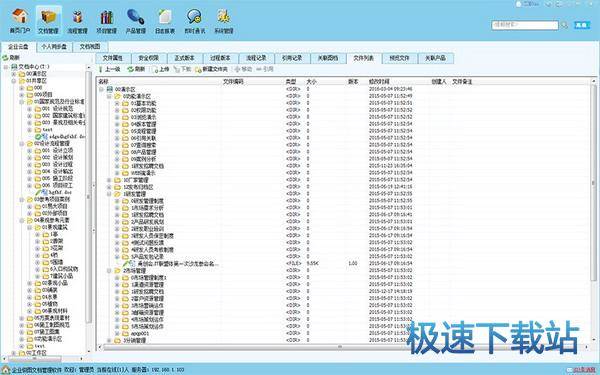Viewport: 600px width, 375px height.
Task: Switch to the 安全权限 tab
Action: pyautogui.click(x=148, y=58)
